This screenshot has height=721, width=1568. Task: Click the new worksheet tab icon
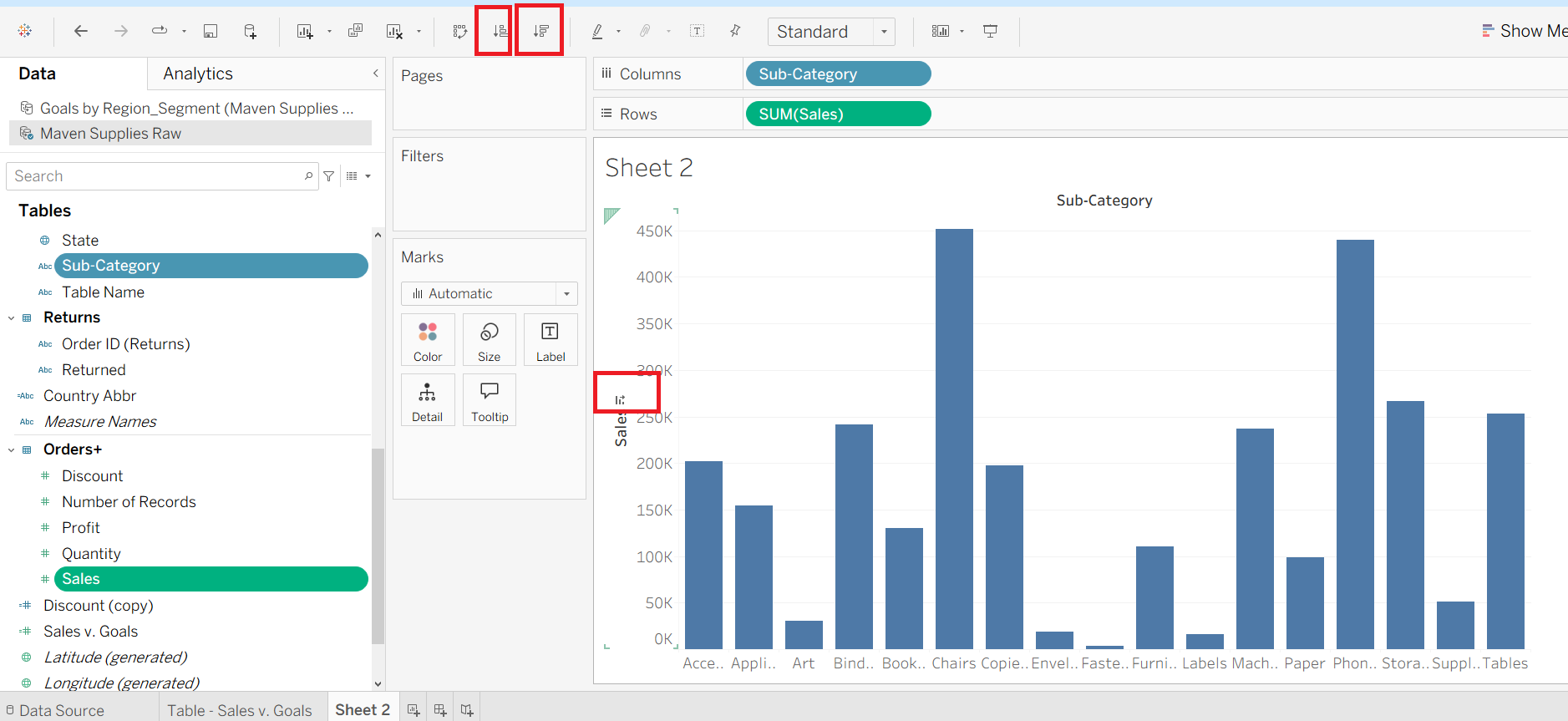point(413,710)
